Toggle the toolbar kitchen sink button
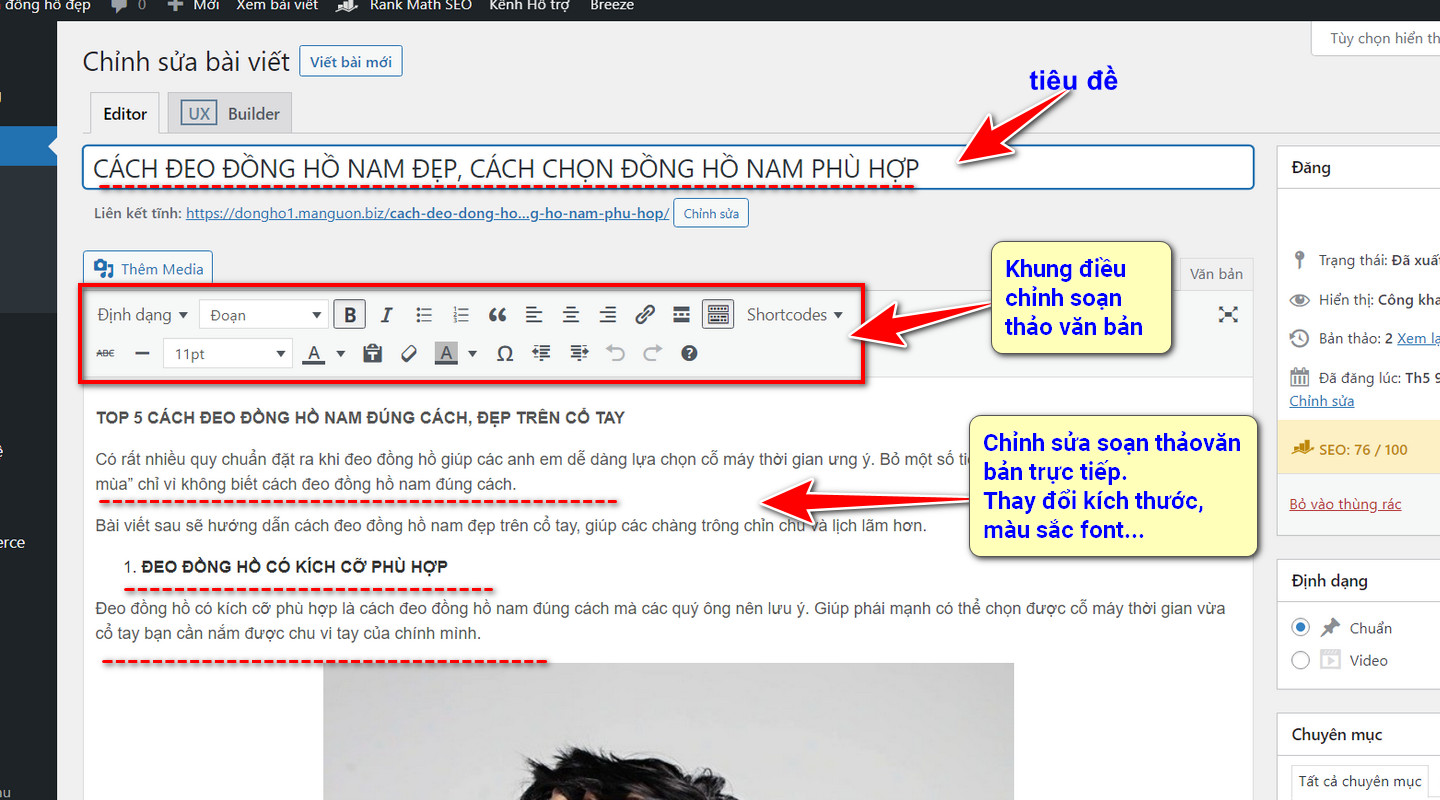Viewport: 1440px width, 800px height. tap(718, 315)
